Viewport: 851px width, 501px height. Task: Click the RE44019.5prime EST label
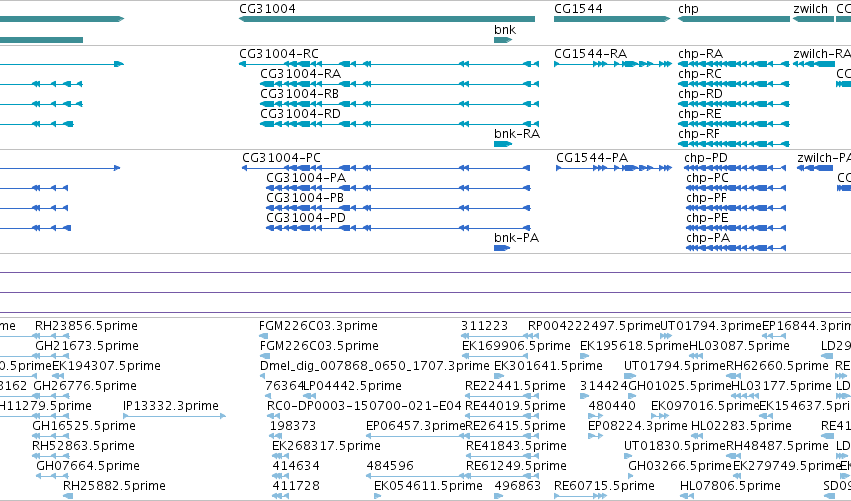pos(515,407)
